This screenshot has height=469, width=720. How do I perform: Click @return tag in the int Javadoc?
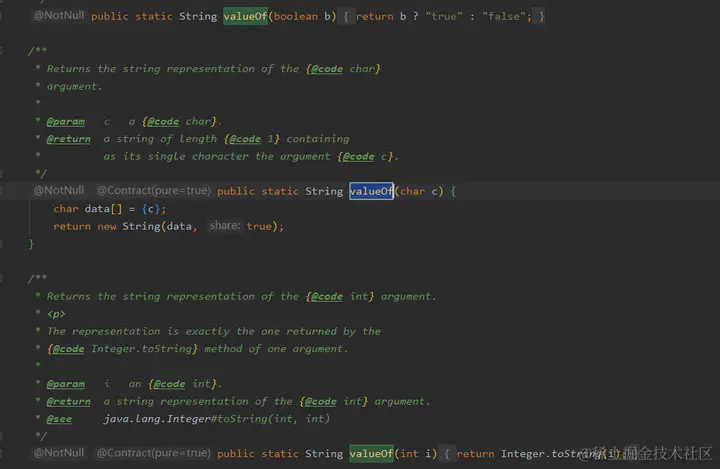tap(68, 401)
